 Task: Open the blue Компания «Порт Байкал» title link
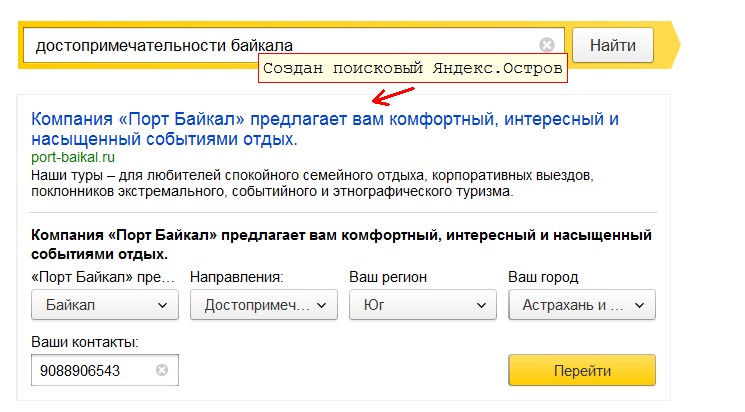click(x=326, y=129)
